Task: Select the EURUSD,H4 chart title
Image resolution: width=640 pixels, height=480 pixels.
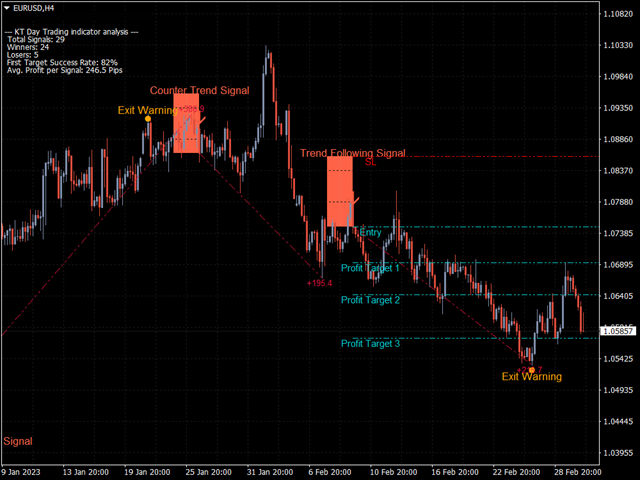Action: pyautogui.click(x=33, y=8)
